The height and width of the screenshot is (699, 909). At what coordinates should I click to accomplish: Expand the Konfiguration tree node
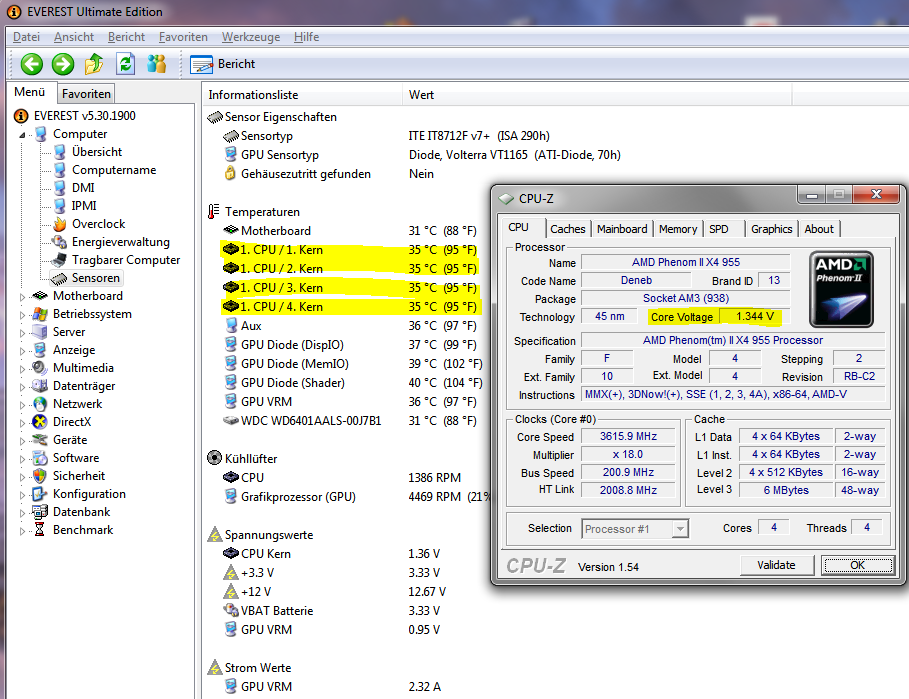pyautogui.click(x=22, y=494)
